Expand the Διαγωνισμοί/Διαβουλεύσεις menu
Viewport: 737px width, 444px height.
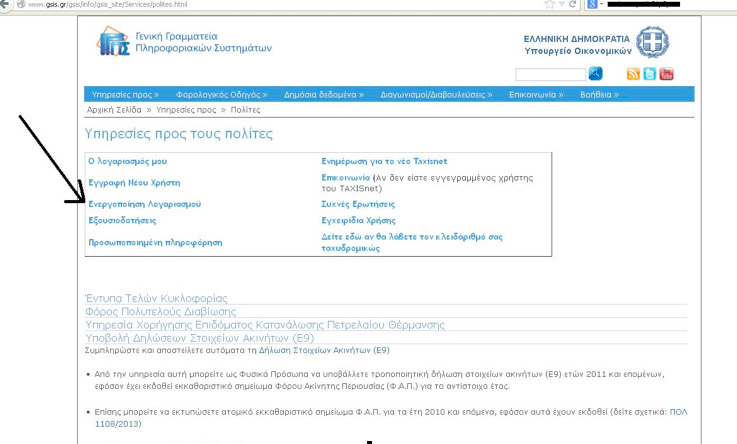click(436, 94)
